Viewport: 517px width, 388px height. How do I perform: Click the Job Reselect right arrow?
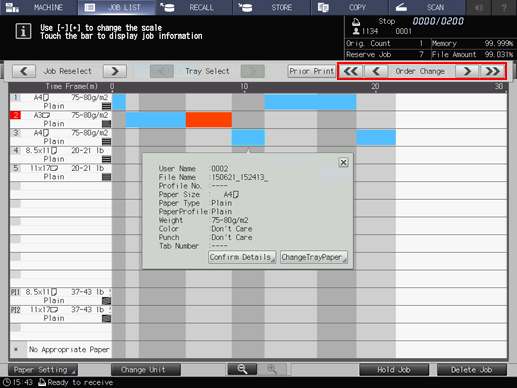point(115,71)
